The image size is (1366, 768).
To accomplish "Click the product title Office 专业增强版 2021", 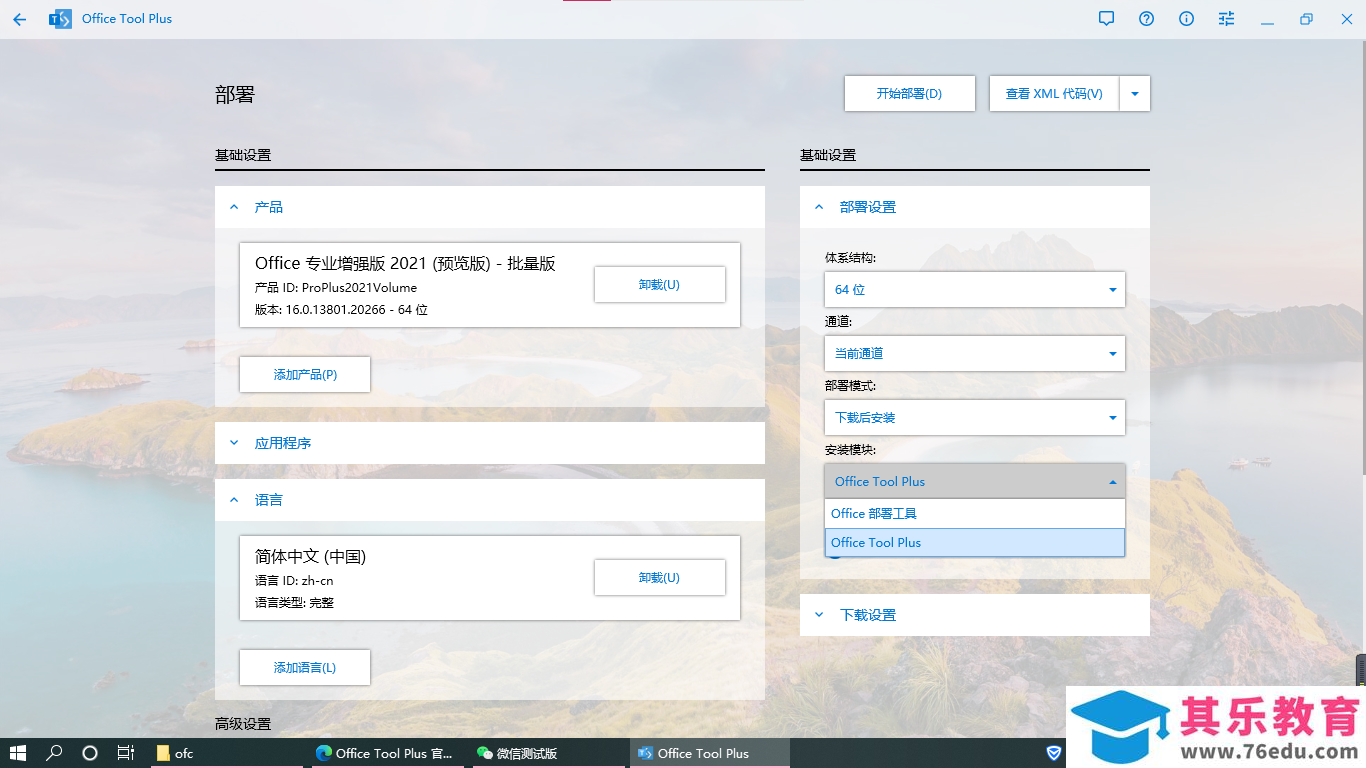I will pos(405,263).
